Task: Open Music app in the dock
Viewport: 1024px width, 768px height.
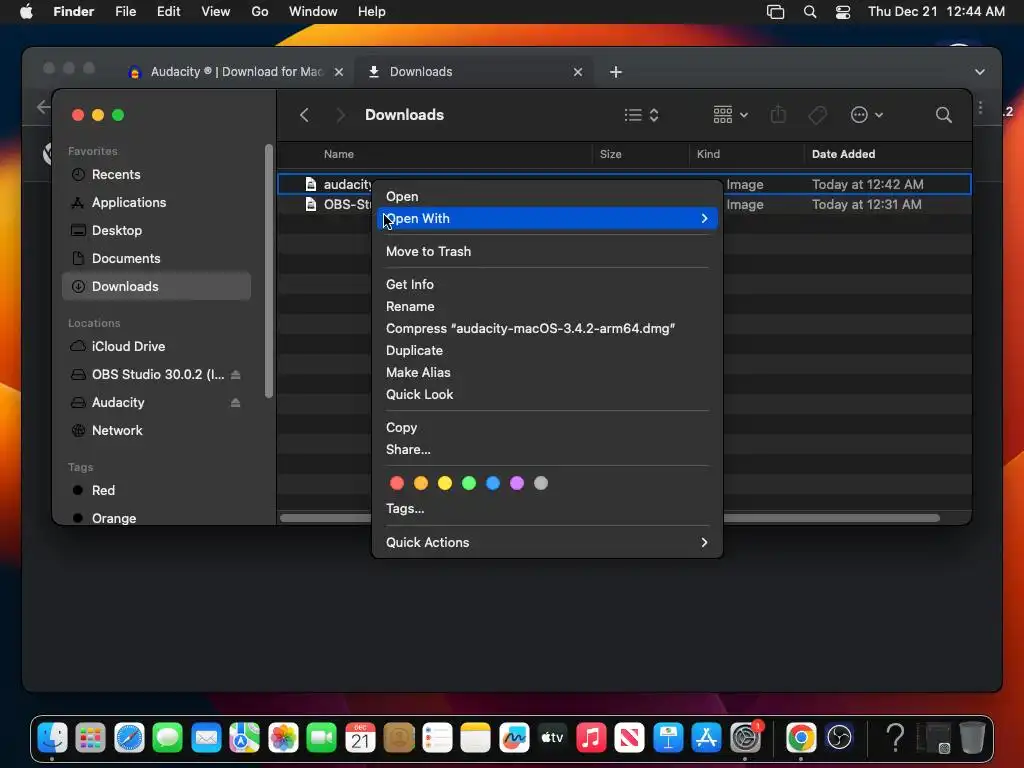Action: click(591, 738)
